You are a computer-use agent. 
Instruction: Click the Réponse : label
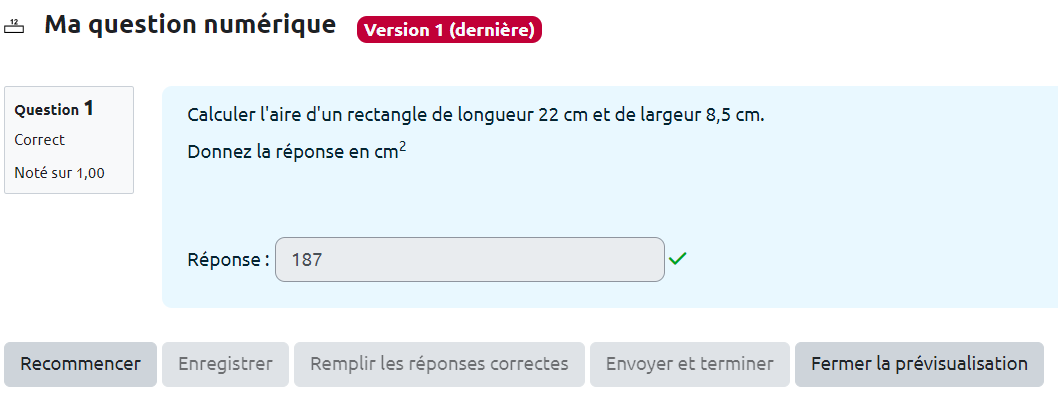tap(228, 260)
